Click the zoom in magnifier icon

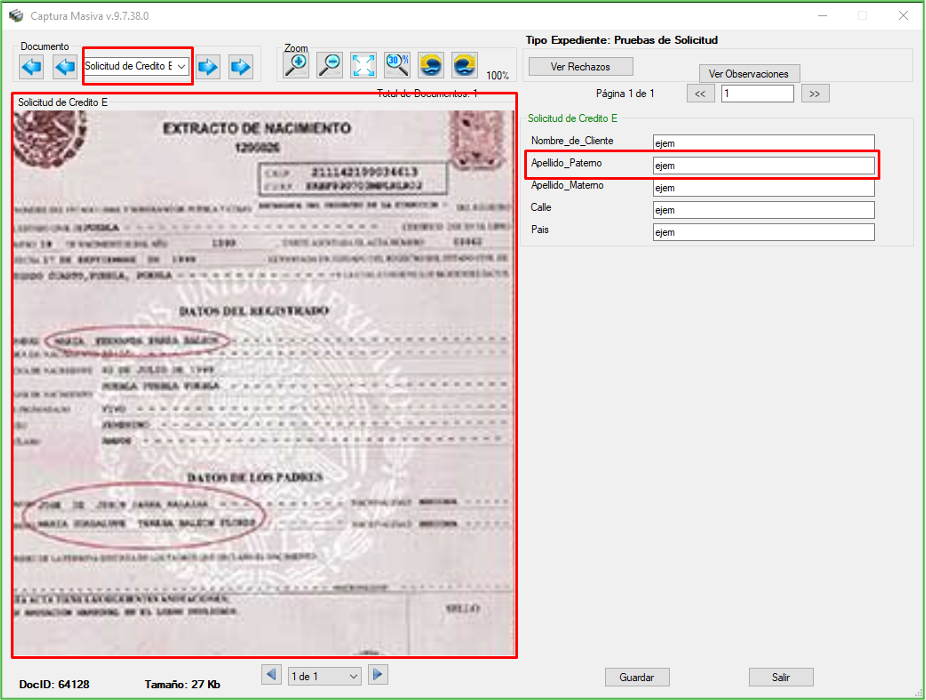[x=296, y=65]
